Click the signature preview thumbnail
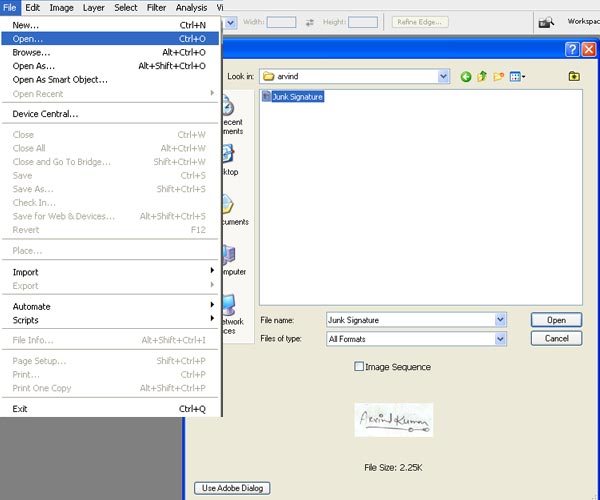This screenshot has width=600, height=500. click(x=394, y=420)
